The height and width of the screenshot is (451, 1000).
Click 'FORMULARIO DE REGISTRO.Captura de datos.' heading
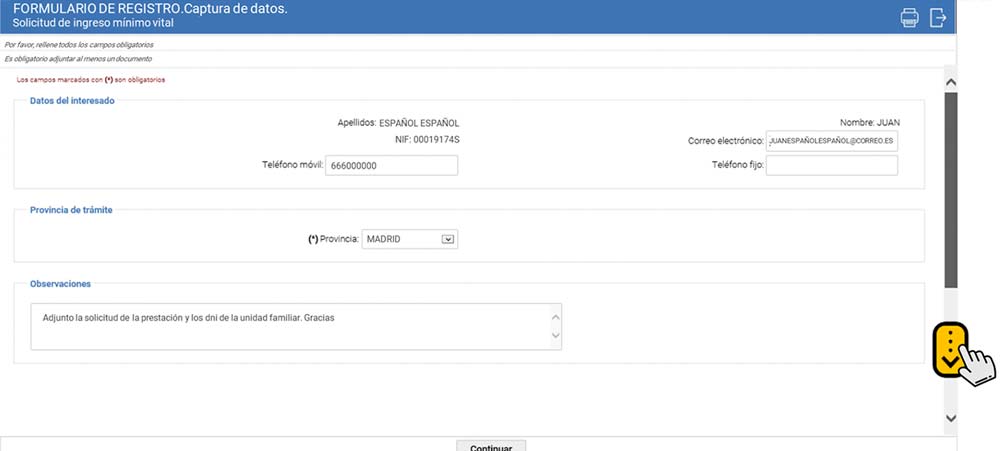(x=150, y=9)
